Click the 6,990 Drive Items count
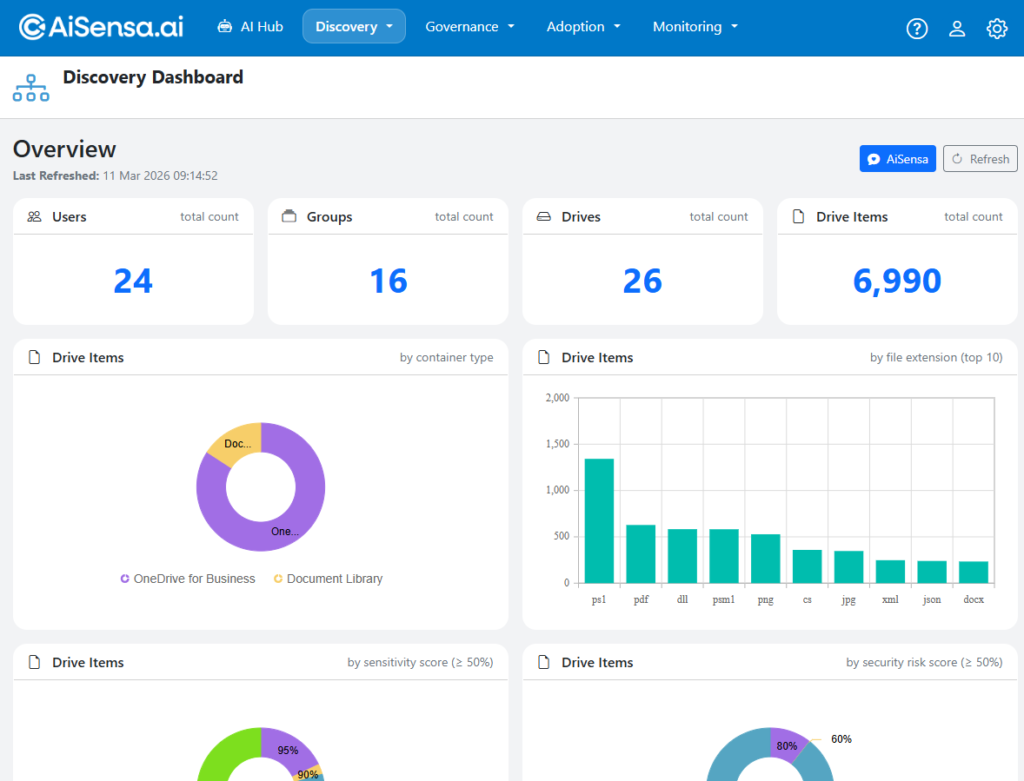This screenshot has width=1024, height=781. coord(897,281)
